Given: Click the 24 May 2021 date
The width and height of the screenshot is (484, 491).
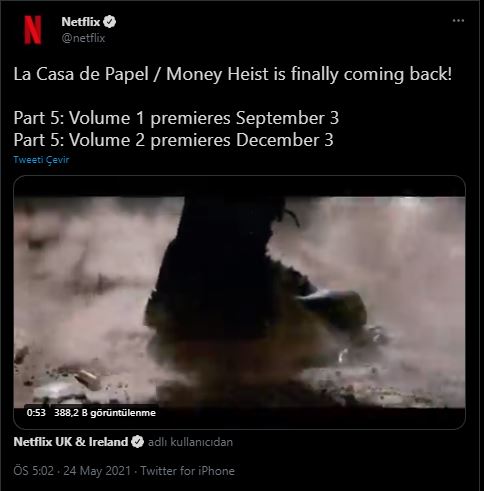Looking at the screenshot, I should coord(97,471).
